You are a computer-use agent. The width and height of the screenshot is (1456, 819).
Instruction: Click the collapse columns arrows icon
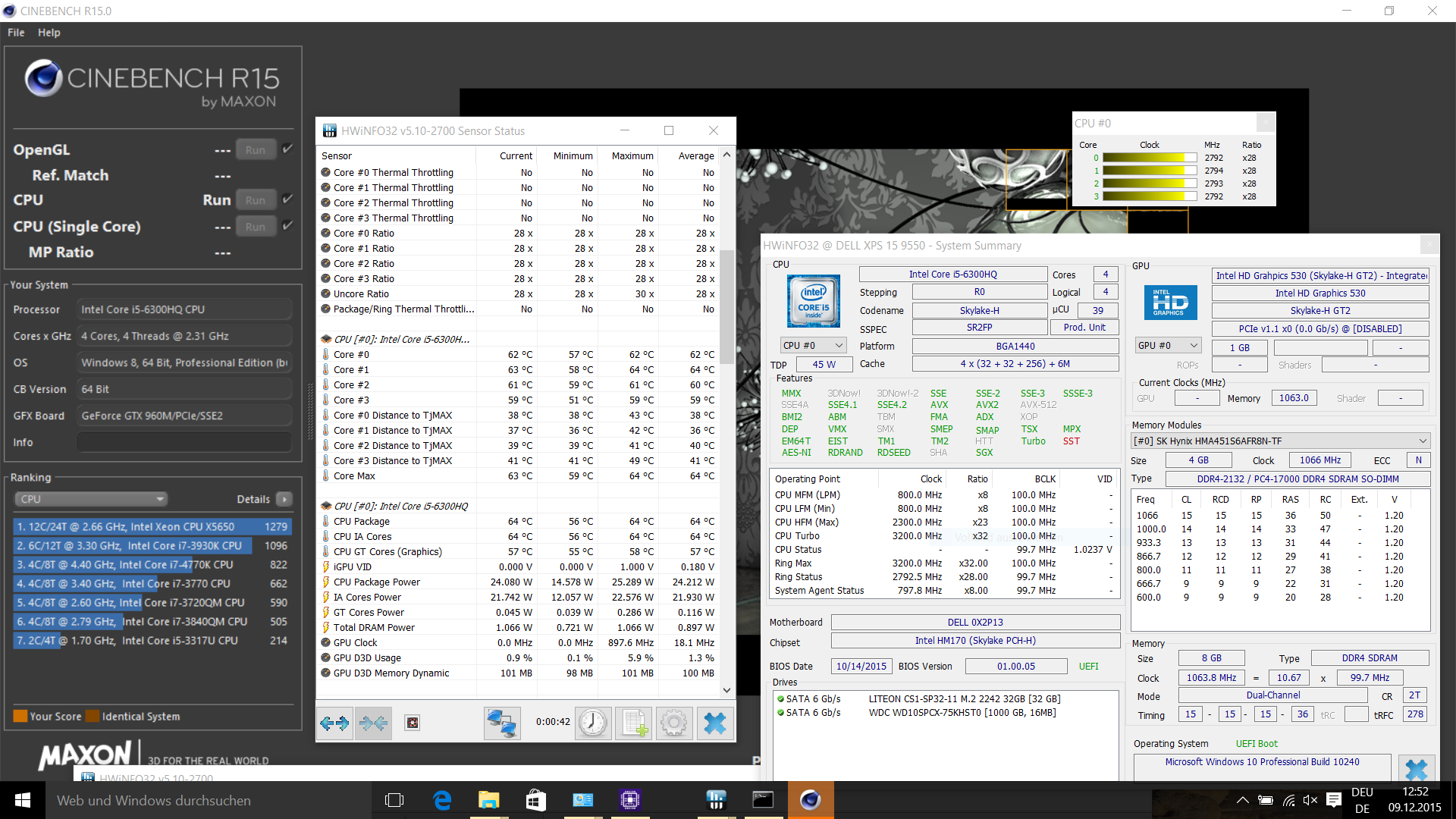373,723
